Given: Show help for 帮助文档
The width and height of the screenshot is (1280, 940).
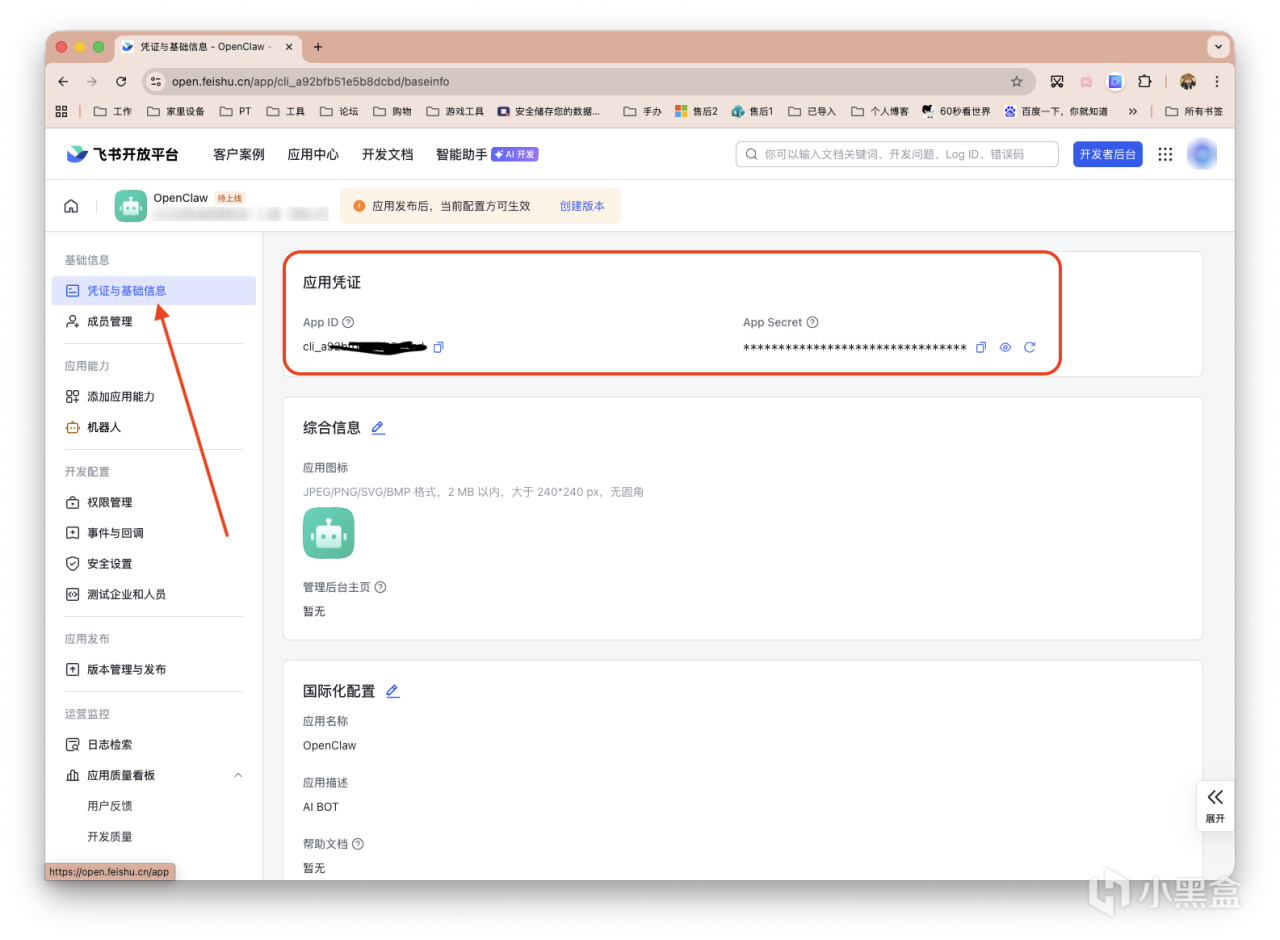Looking at the screenshot, I should [x=357, y=843].
